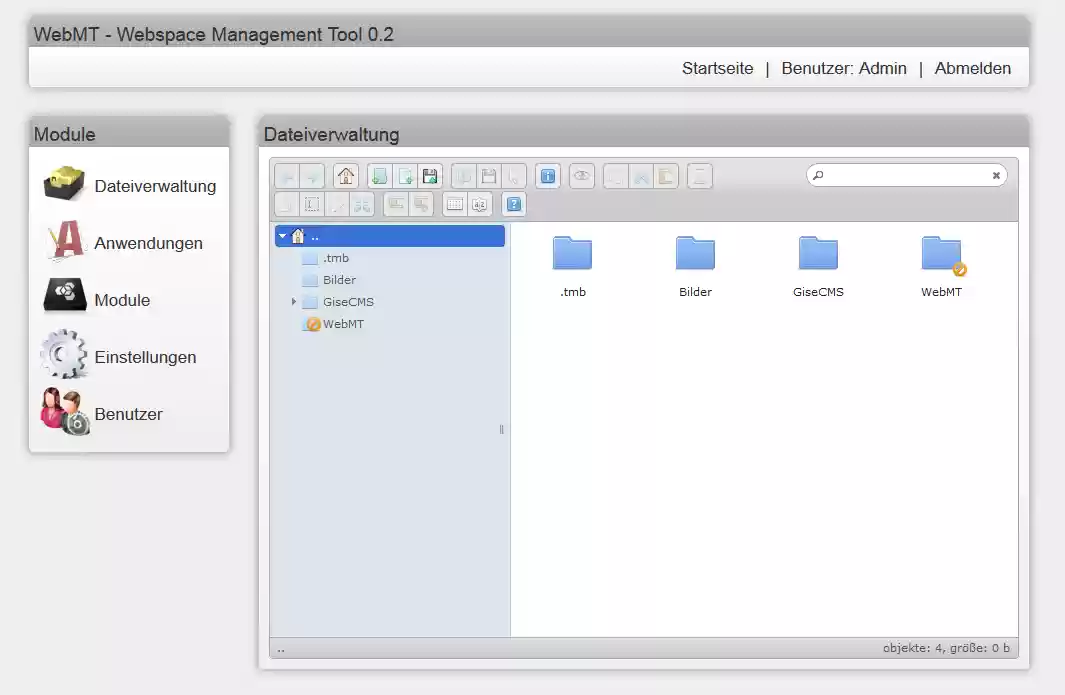Viewport: 1065px width, 695px height.
Task: Click the Cut scissors toolbar icon
Action: point(640,177)
